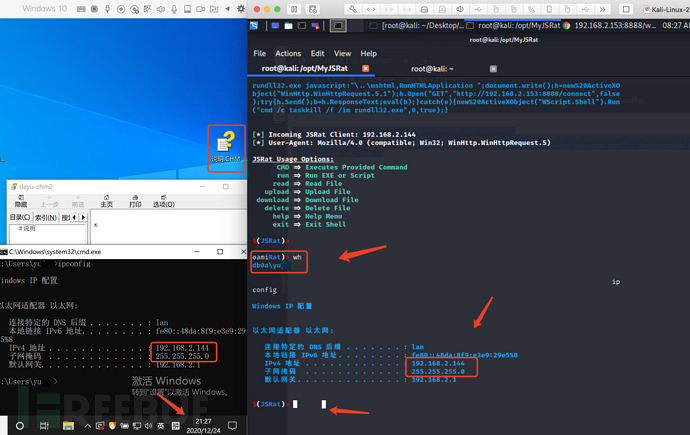Close the root@kali: /opt/MyJSRat tab
Image resolution: width=690 pixels, height=435 pixels.
click(365, 68)
